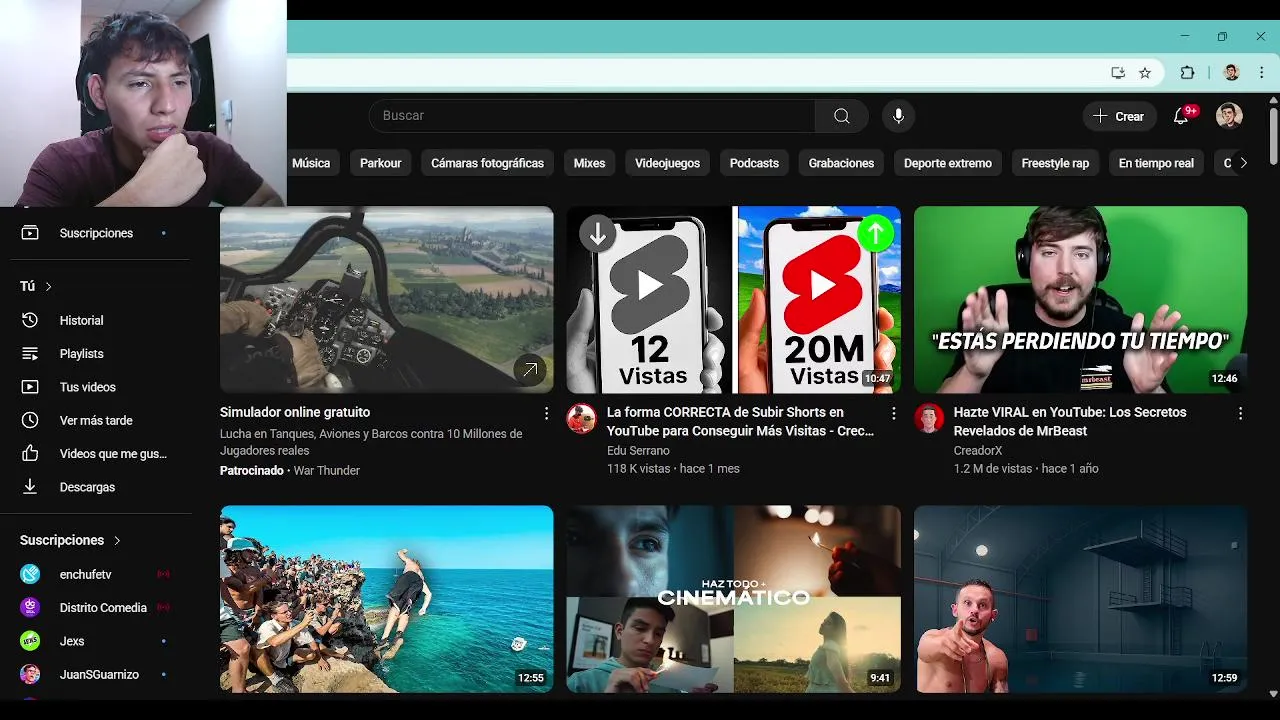Click War Thunder sponsor name
1280x720 pixels.
click(x=326, y=470)
